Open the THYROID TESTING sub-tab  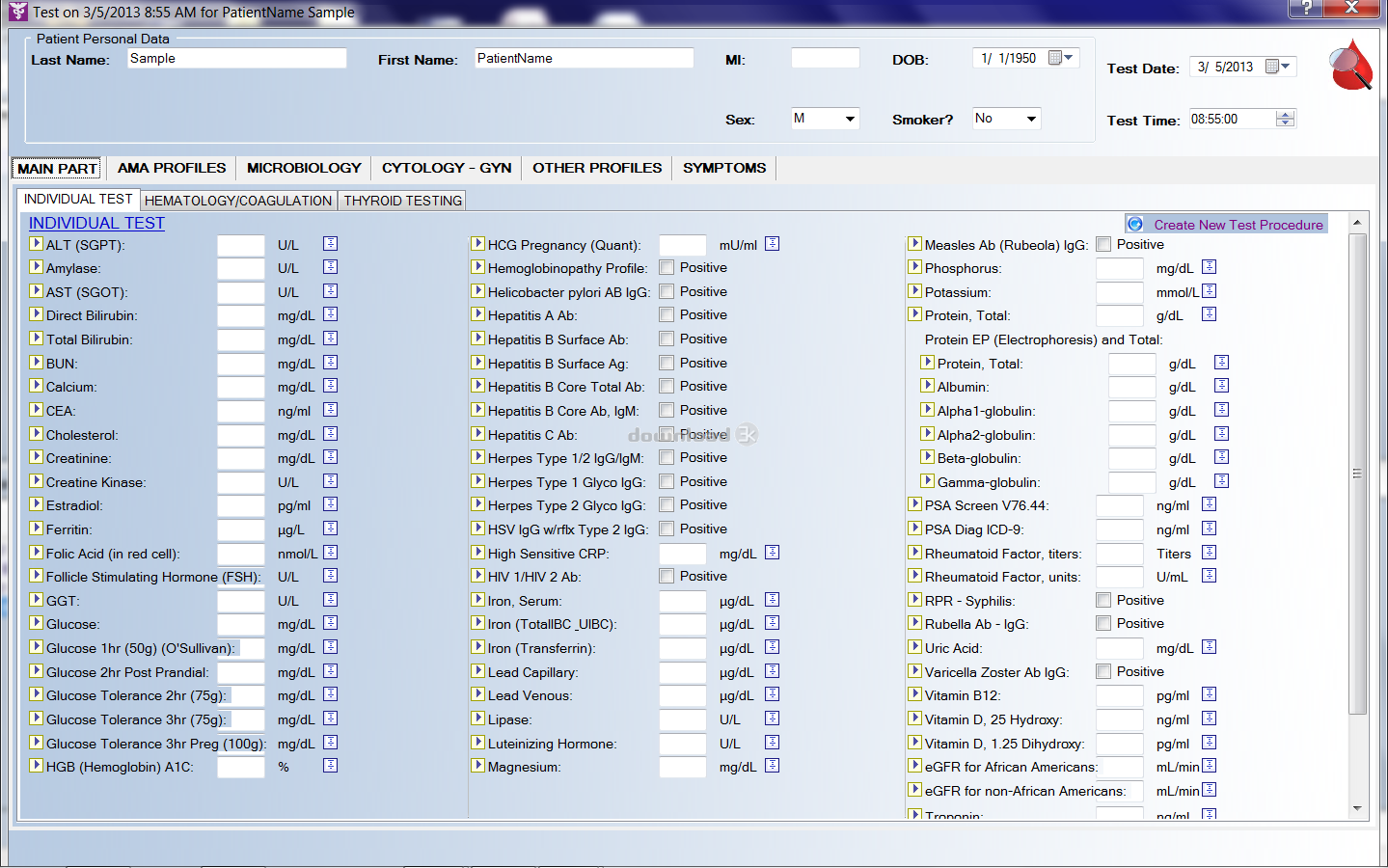[402, 201]
